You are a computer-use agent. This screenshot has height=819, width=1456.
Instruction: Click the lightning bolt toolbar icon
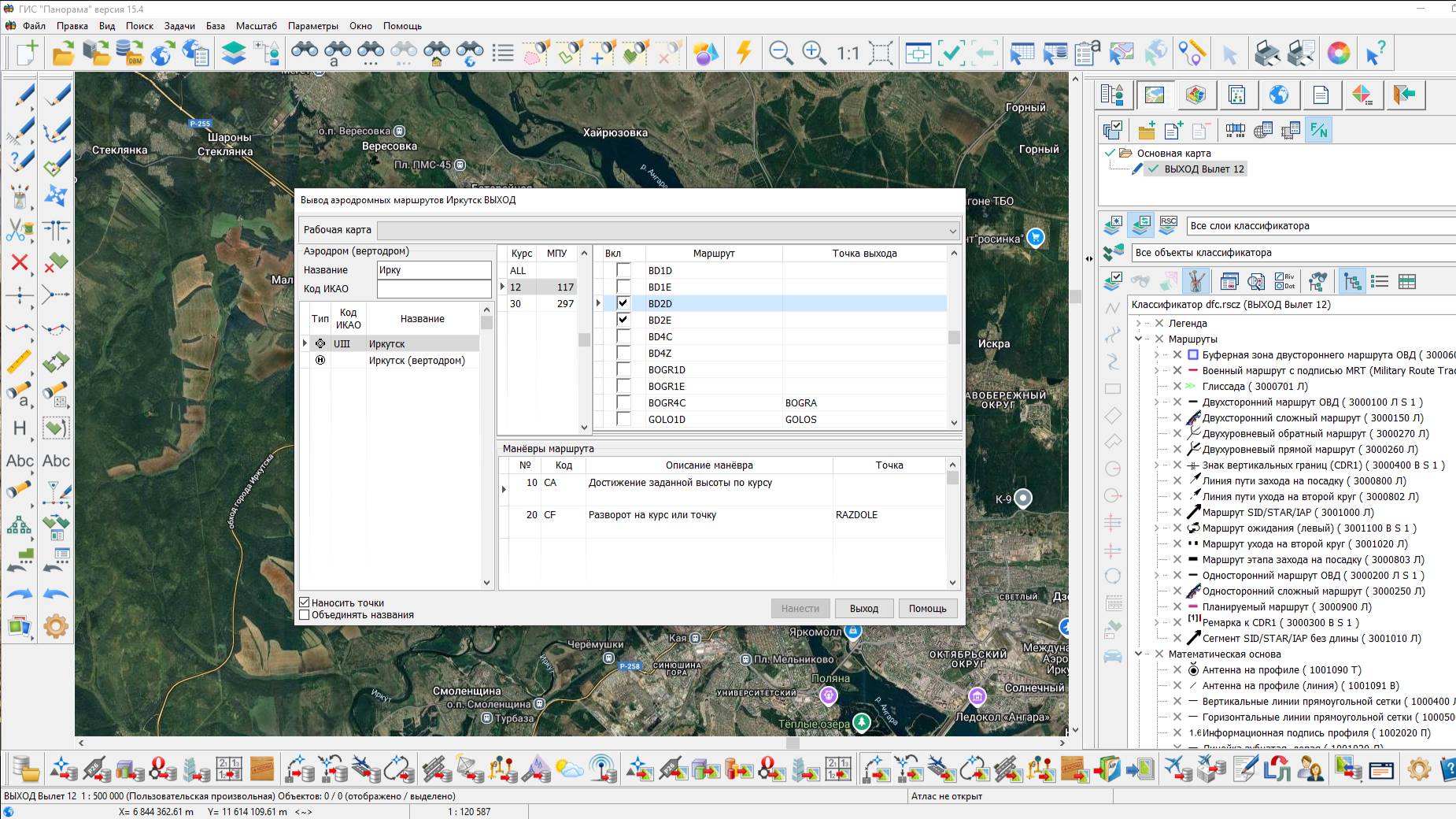[744, 53]
